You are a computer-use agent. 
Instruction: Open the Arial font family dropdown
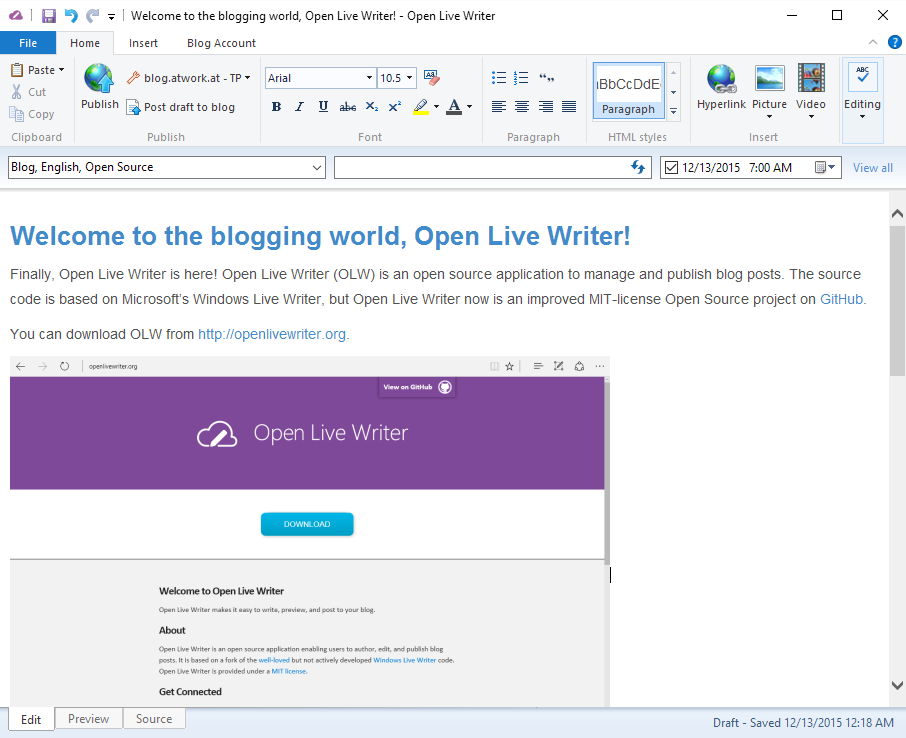320,78
